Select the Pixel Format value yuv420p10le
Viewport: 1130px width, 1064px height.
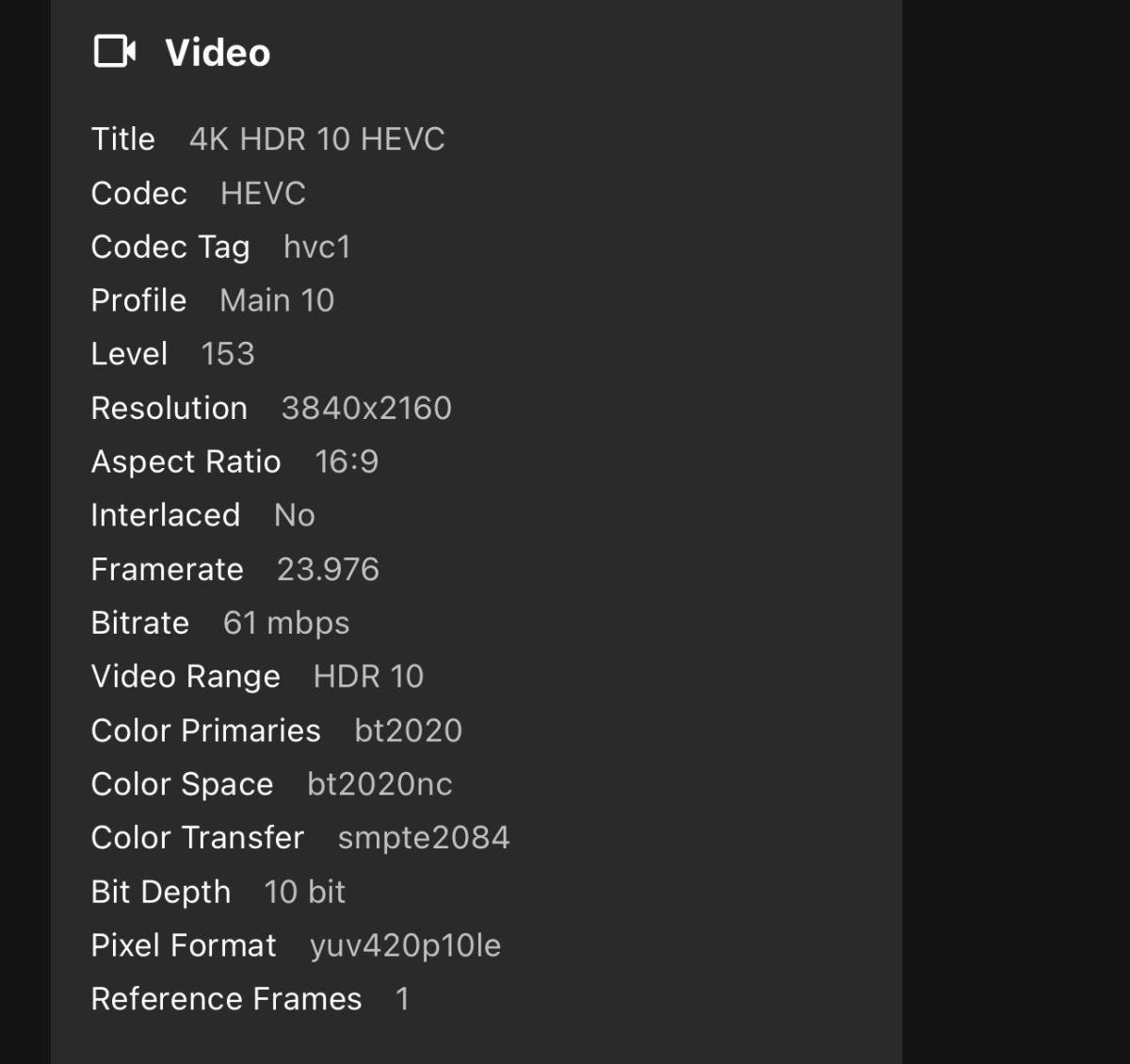click(405, 945)
